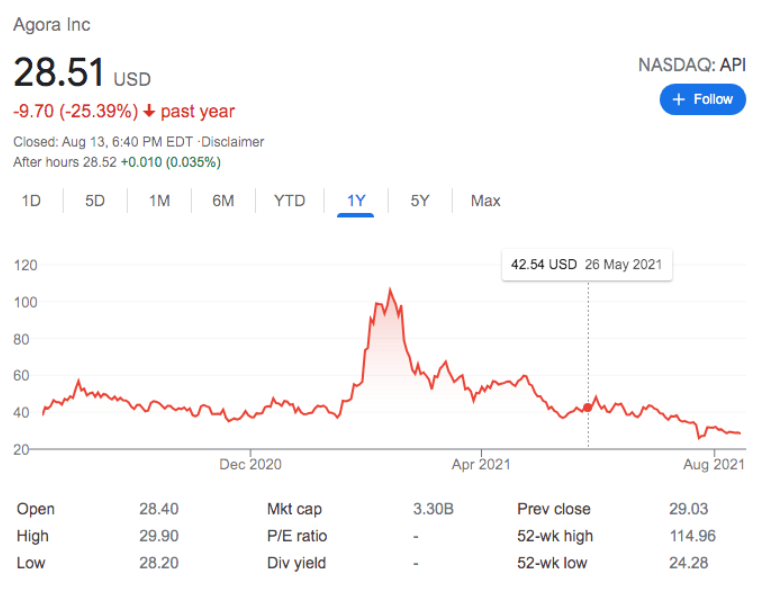Select the 1M time range tab

[x=159, y=201]
